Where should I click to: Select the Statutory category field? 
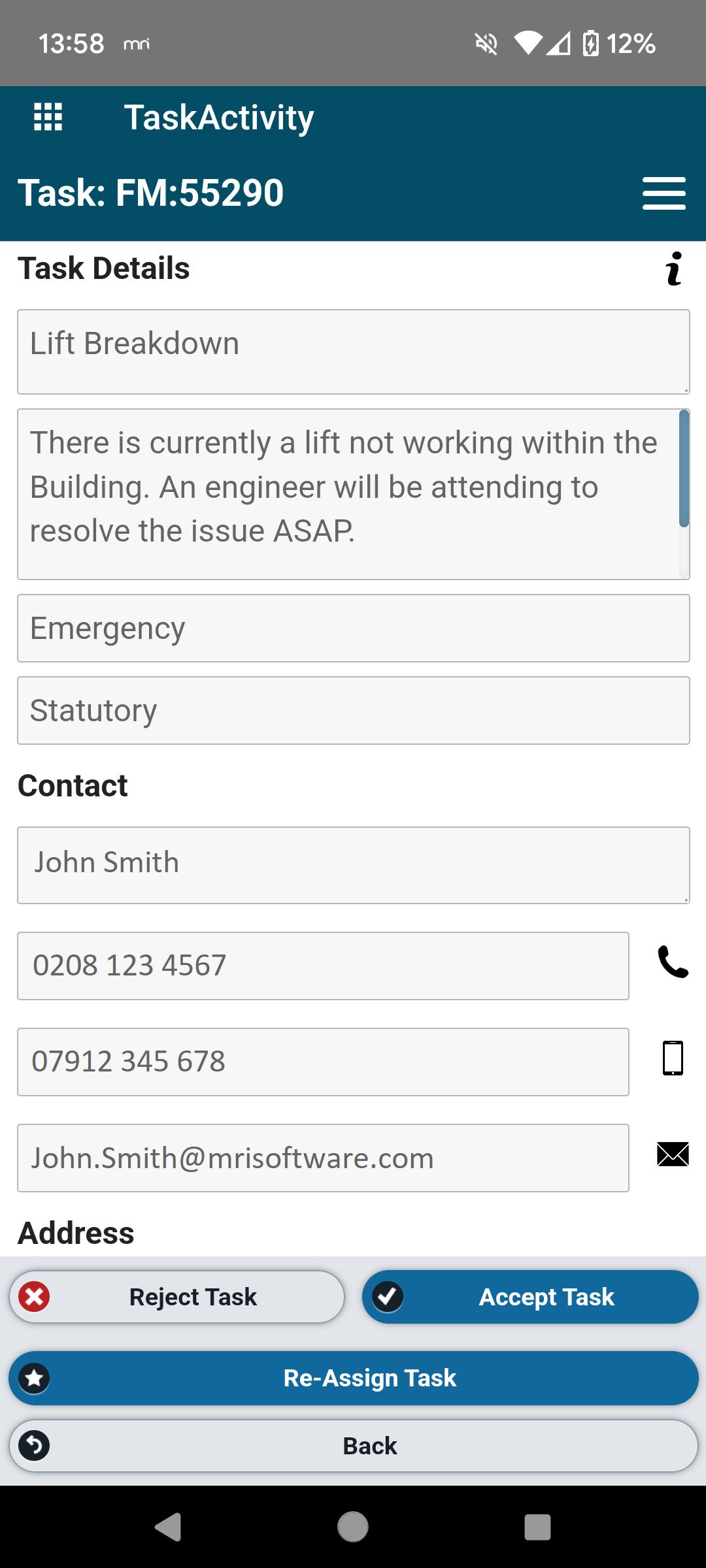353,710
